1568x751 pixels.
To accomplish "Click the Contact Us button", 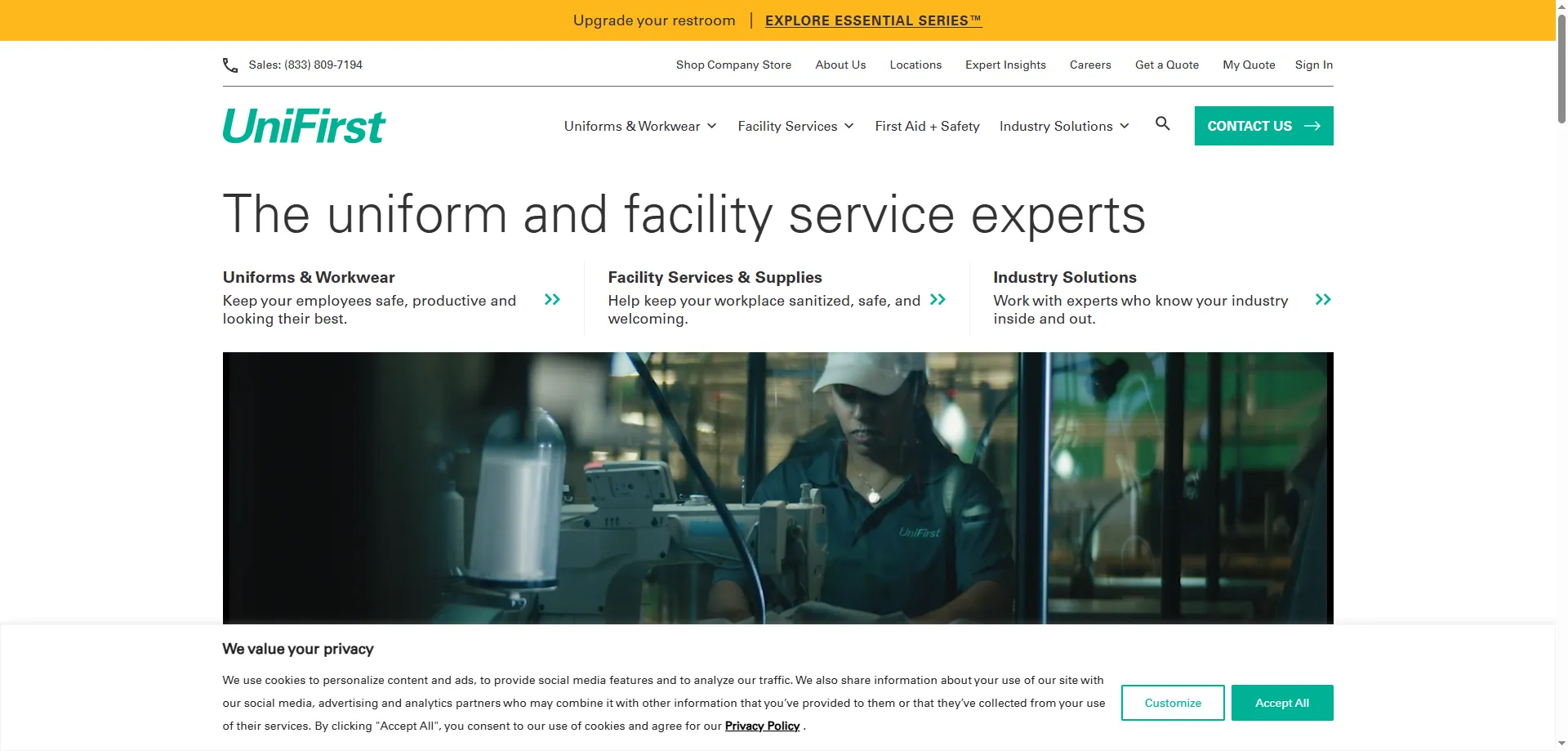I will click(x=1263, y=126).
